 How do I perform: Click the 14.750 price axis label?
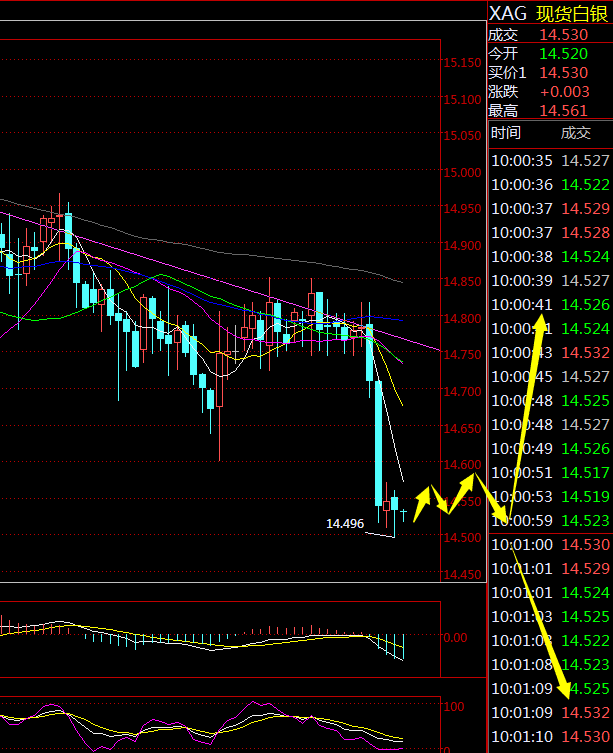click(462, 355)
